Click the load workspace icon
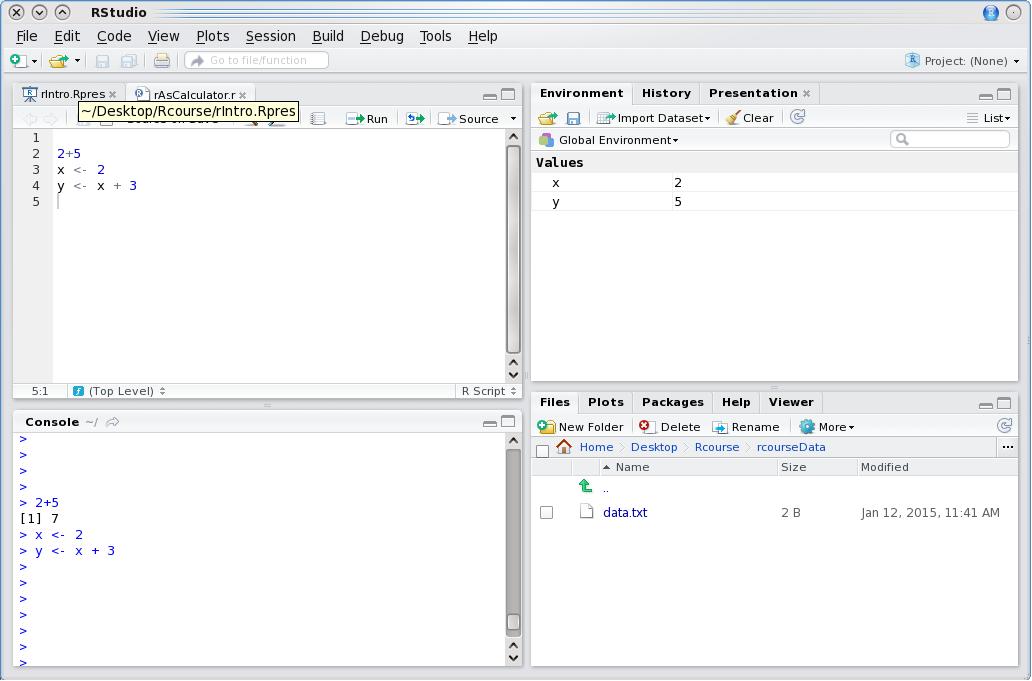 coord(548,118)
